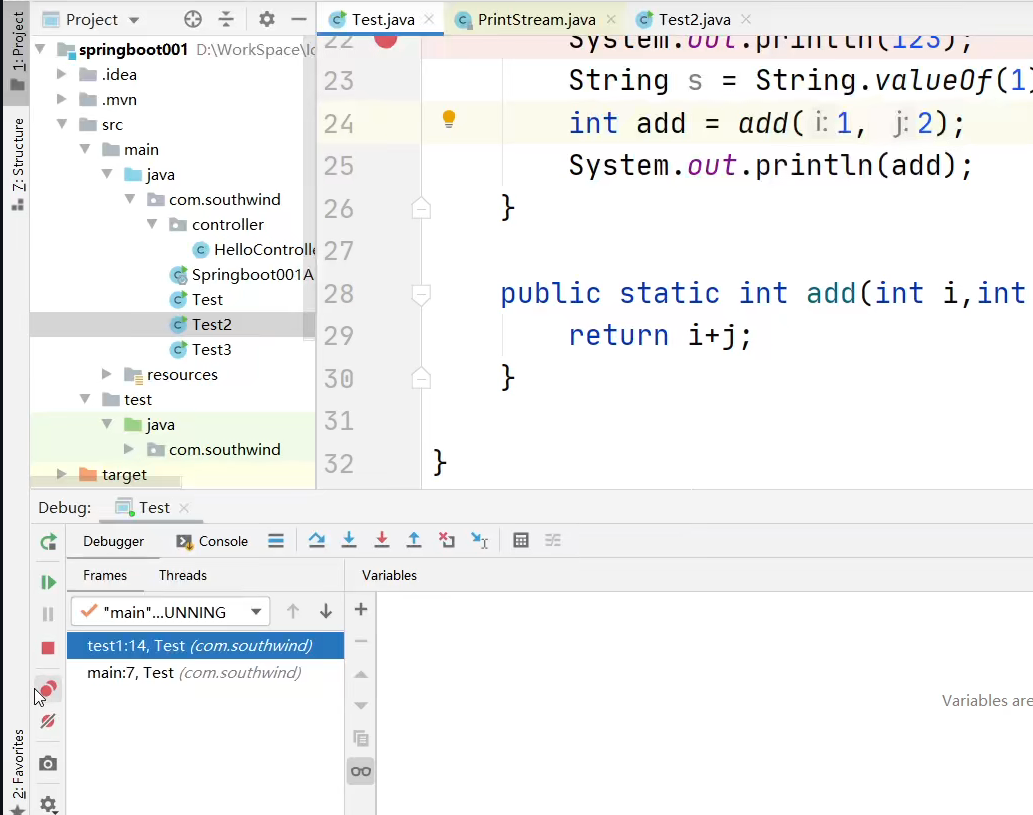Add new watch with plus icon
1033x815 pixels.
point(361,609)
